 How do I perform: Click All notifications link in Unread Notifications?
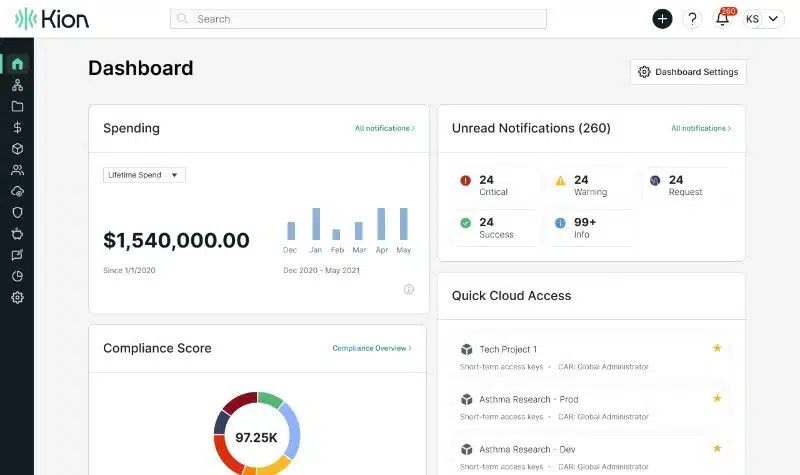point(702,128)
